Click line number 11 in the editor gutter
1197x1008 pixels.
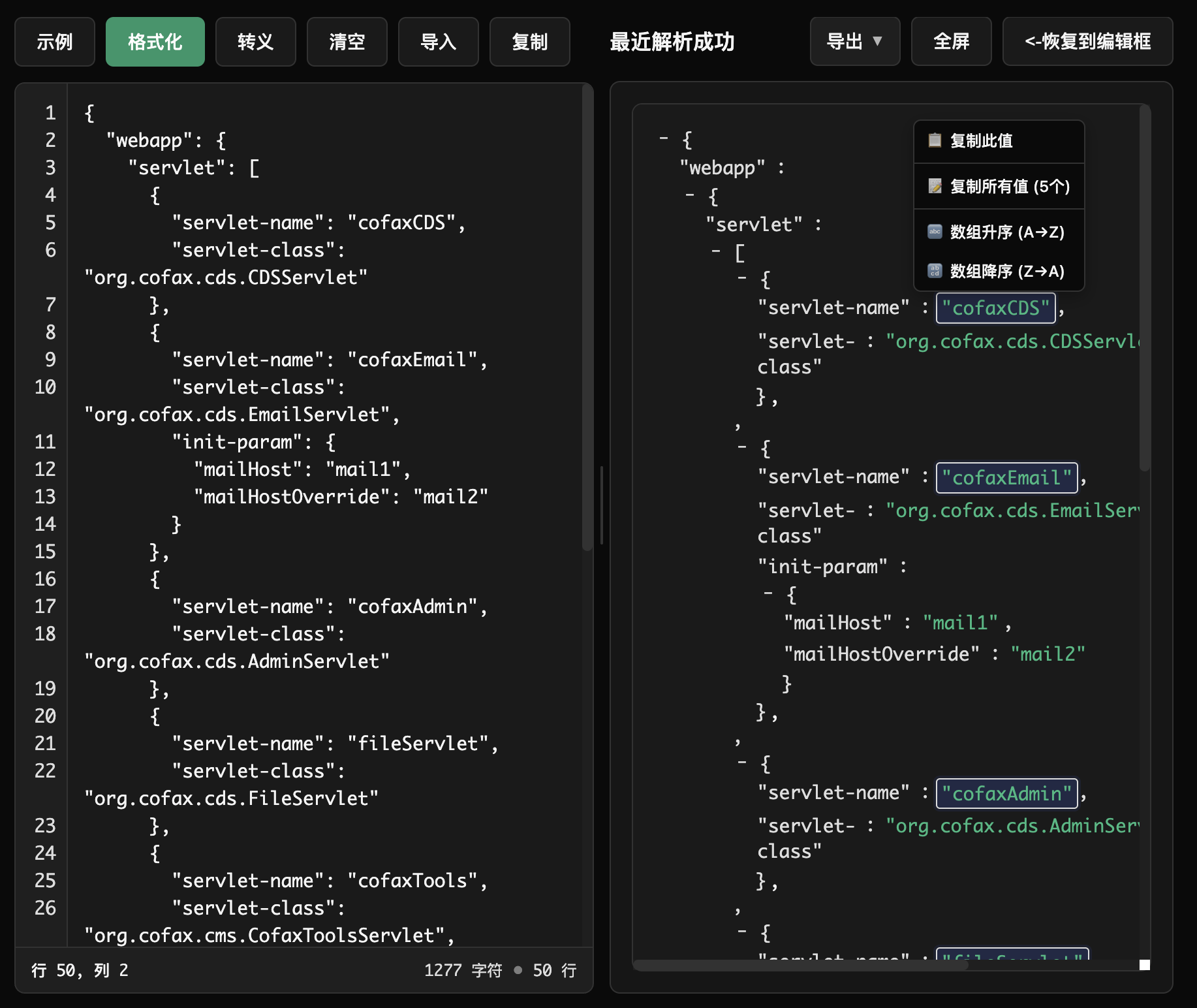[45, 442]
